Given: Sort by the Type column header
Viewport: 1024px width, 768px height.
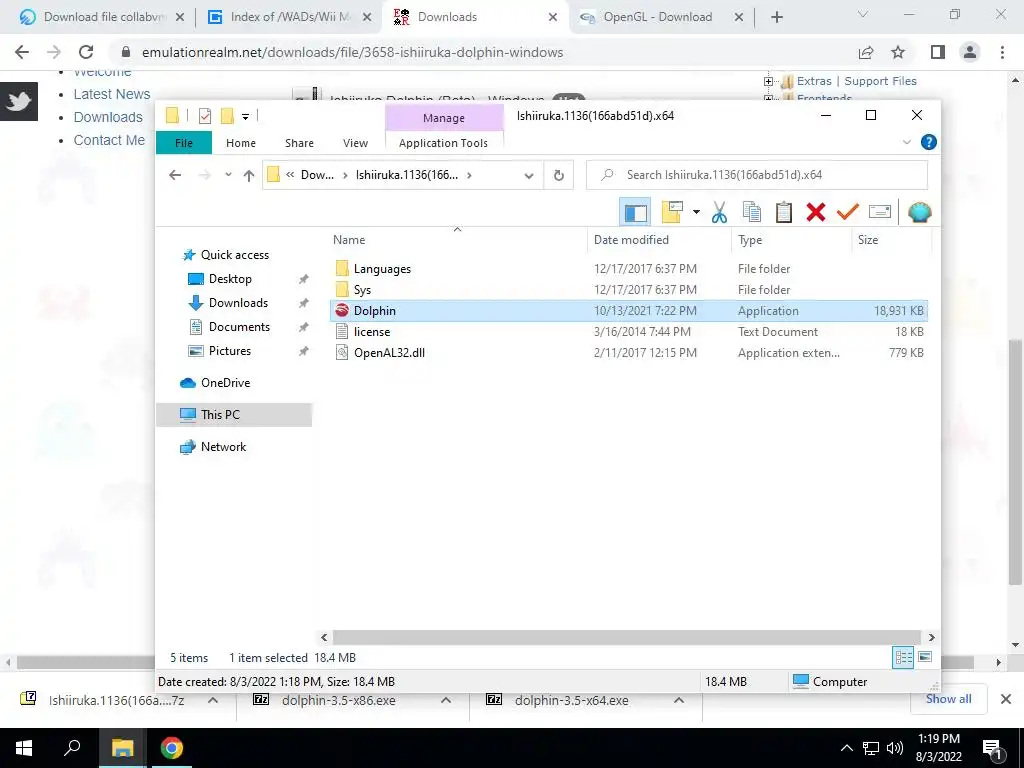Looking at the screenshot, I should 792,240.
